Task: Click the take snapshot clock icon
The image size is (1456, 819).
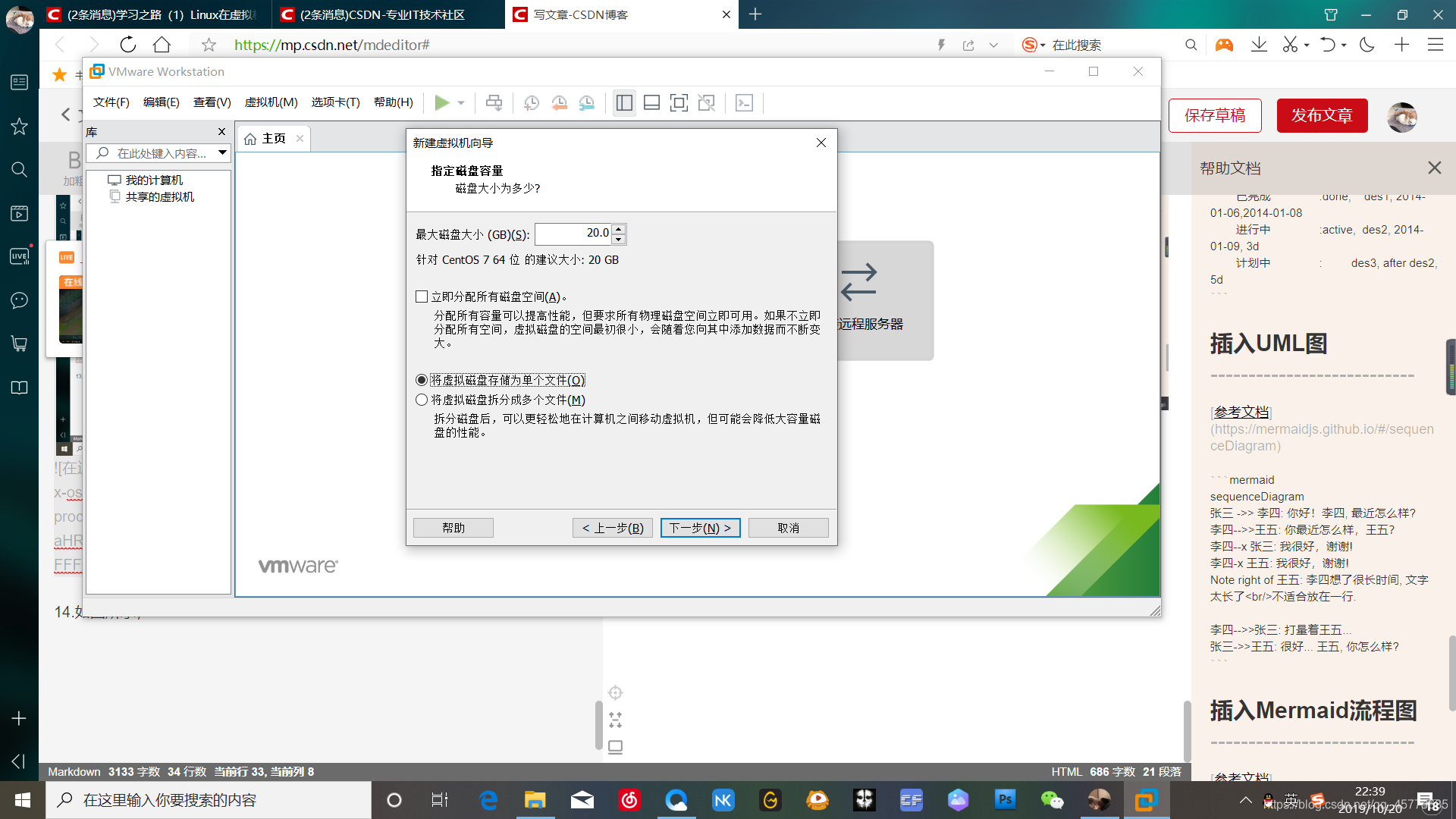Action: tap(532, 102)
